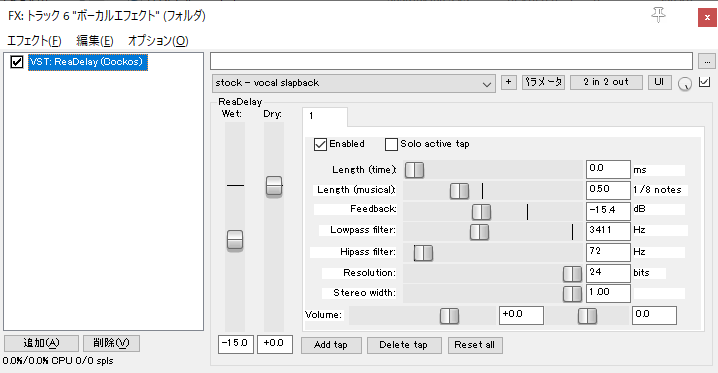Viewport: 718px width, 373px height.
Task: Click the Volume +0.0 value field
Action: pyautogui.click(x=521, y=315)
